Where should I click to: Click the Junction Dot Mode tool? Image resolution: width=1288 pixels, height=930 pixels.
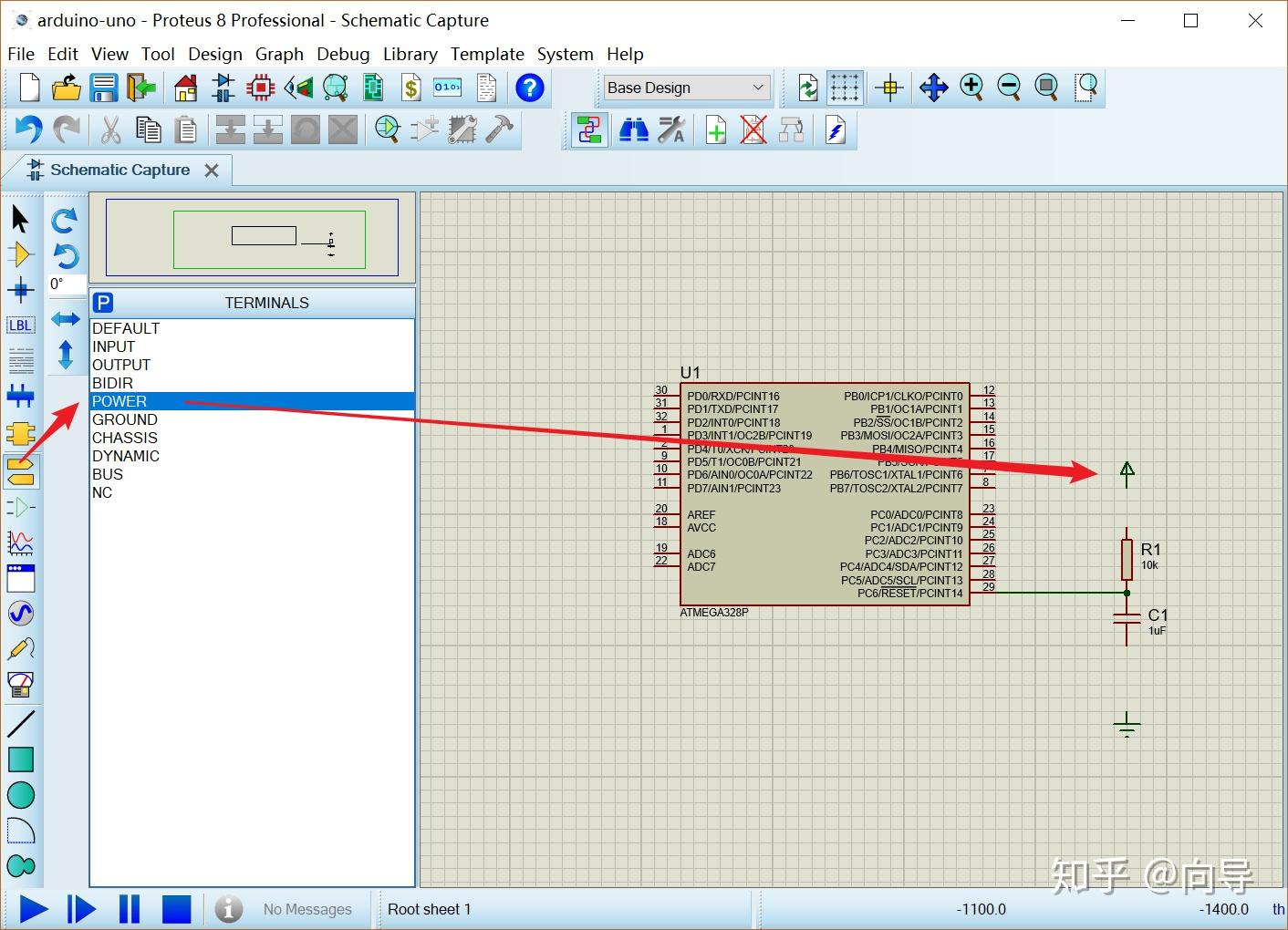pyautogui.click(x=20, y=291)
